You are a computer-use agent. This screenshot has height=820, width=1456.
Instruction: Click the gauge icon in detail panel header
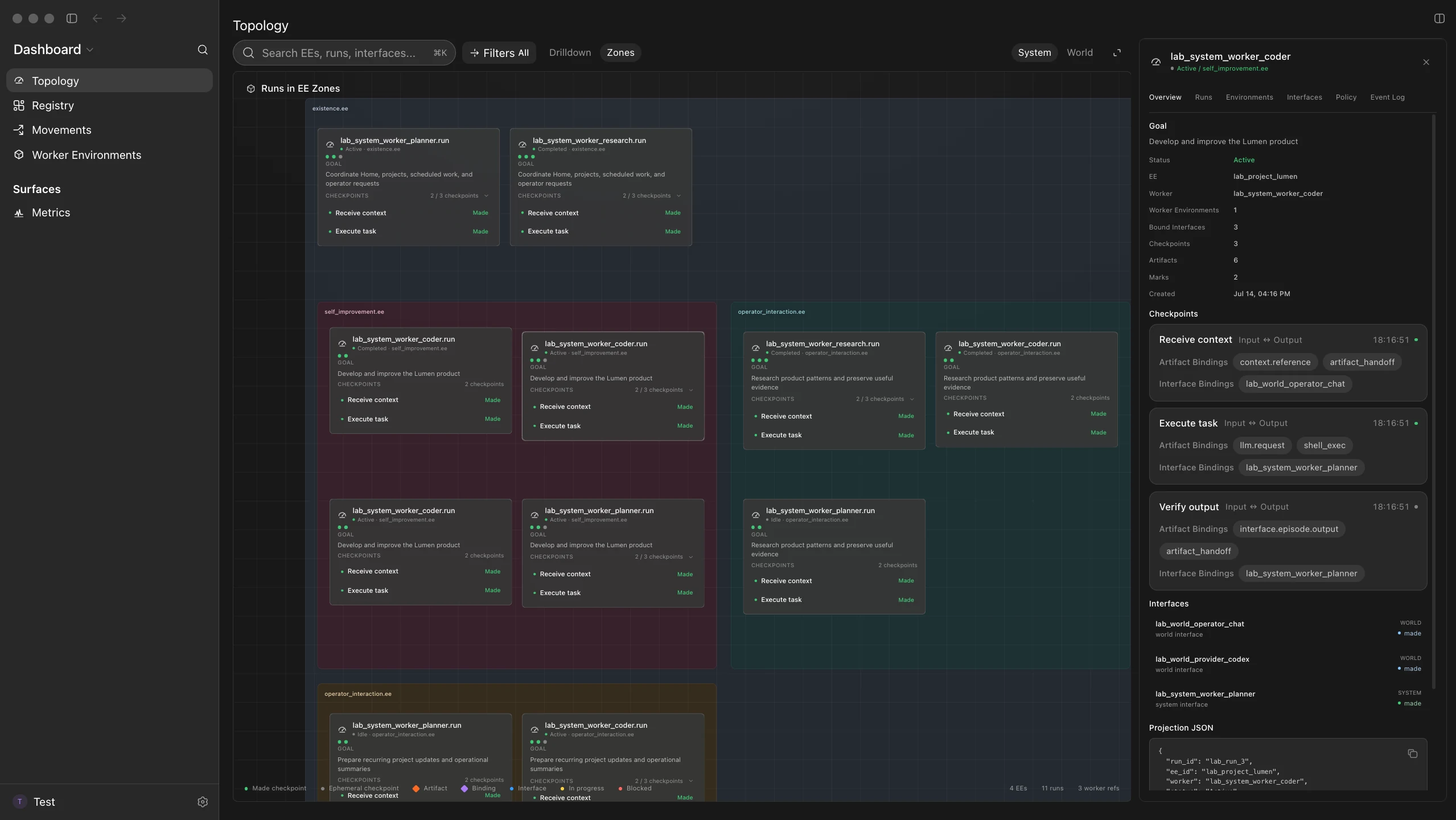tap(1156, 62)
